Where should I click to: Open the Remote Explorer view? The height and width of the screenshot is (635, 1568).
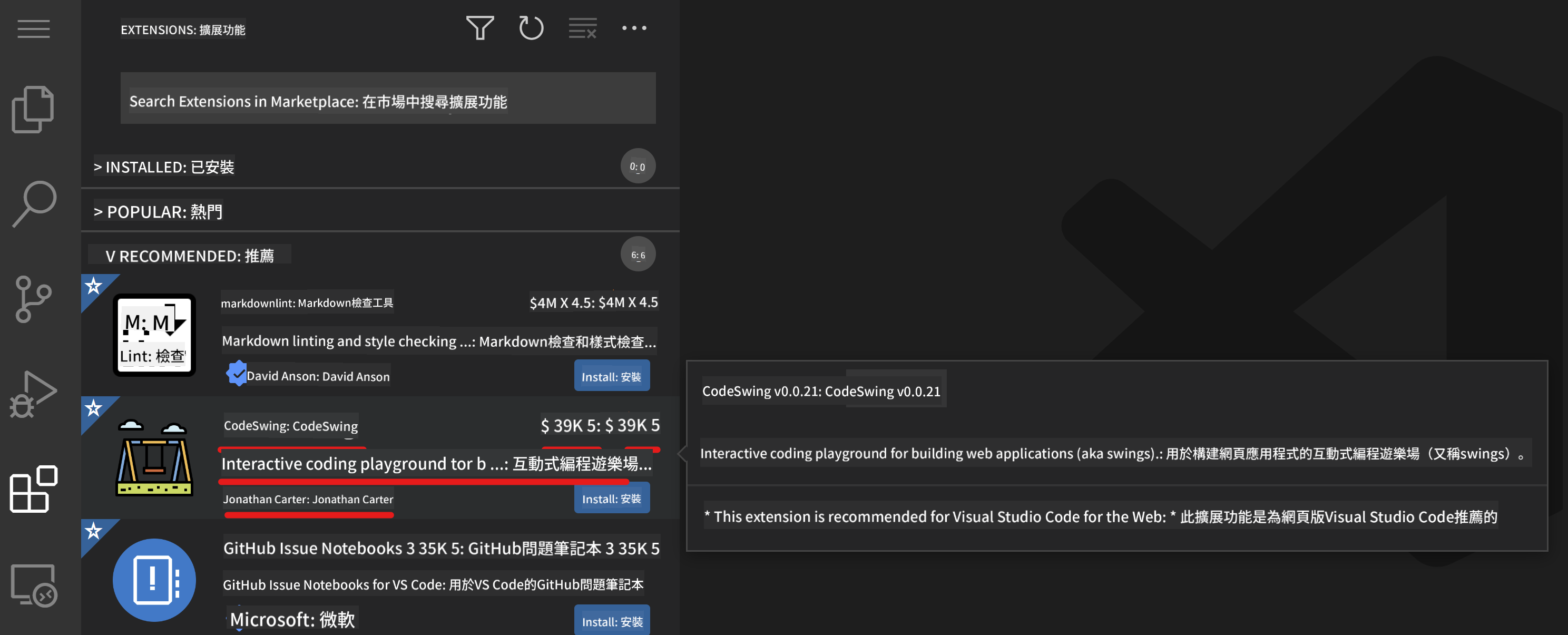click(34, 585)
